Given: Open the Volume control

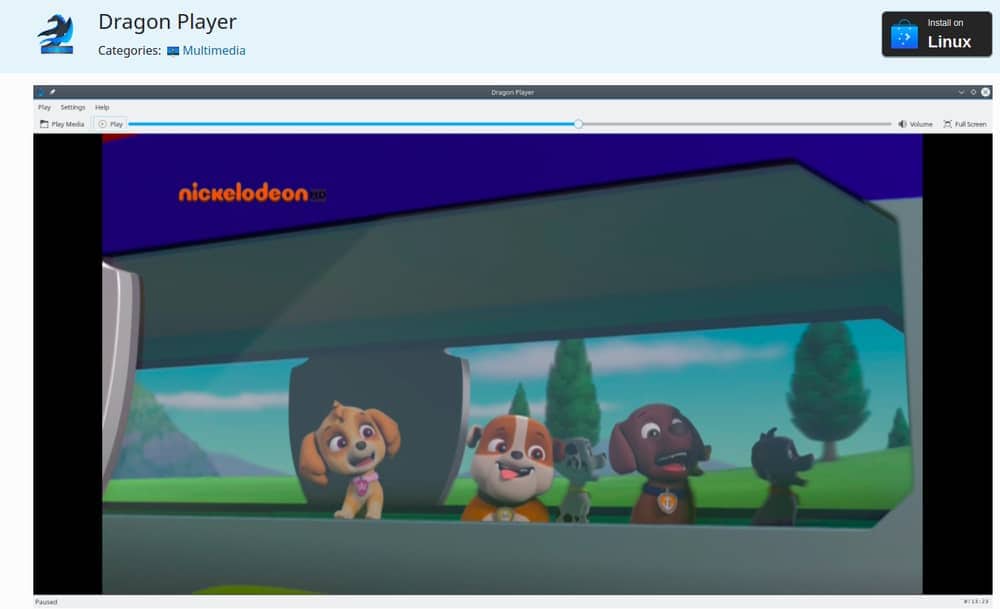Looking at the screenshot, I should (915, 124).
